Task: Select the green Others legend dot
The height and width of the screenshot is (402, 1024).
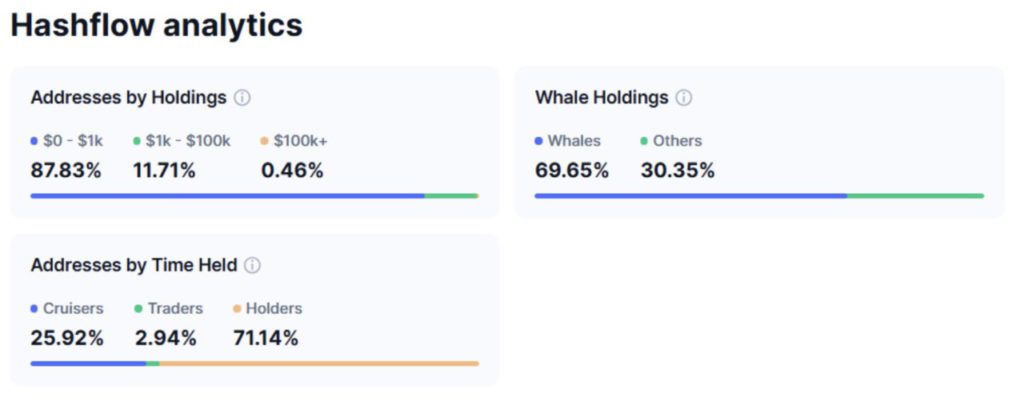Action: (x=644, y=141)
